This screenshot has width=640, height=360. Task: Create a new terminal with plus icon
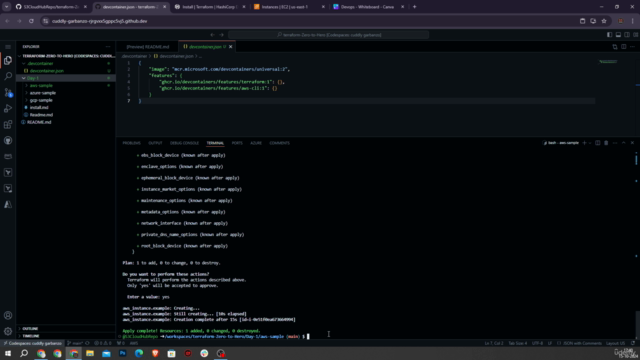(x=584, y=143)
